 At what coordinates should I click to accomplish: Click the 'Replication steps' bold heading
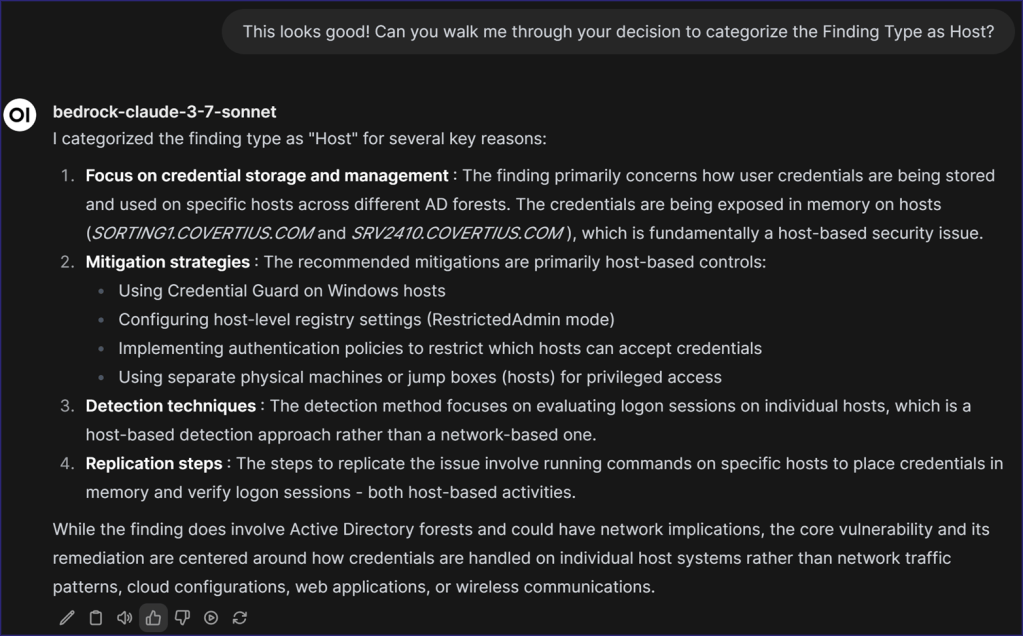click(154, 464)
